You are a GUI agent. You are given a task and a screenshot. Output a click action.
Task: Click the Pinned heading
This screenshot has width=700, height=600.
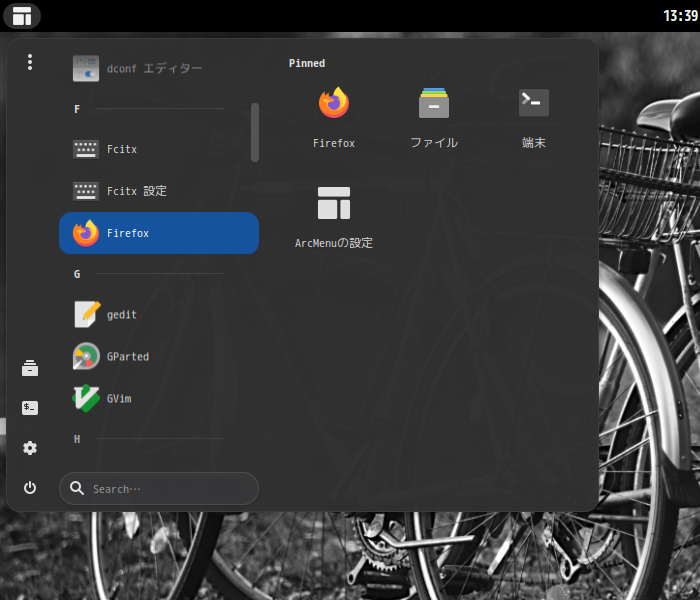[x=307, y=63]
